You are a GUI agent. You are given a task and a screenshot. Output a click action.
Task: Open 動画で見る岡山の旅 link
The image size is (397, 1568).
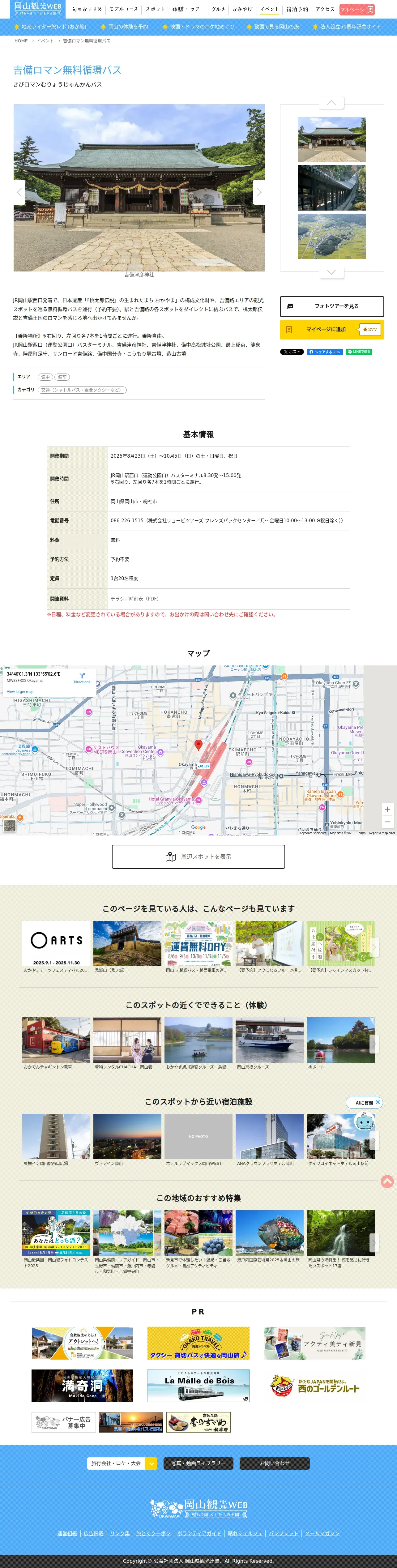272,27
